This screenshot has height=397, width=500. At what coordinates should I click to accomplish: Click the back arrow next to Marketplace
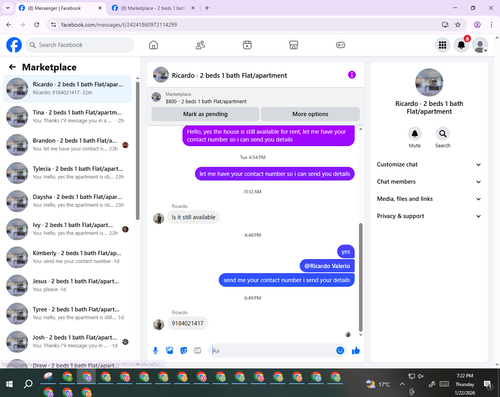(x=12, y=67)
